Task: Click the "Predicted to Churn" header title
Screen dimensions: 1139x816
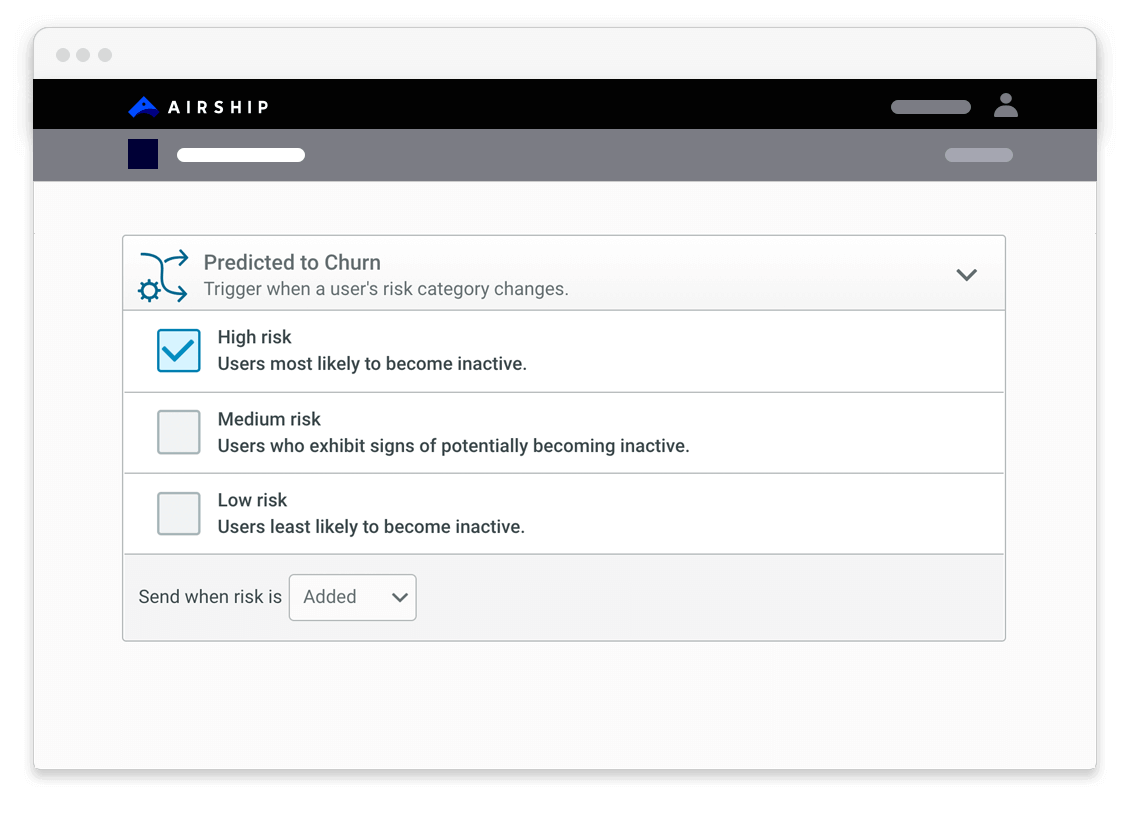Action: (x=292, y=263)
